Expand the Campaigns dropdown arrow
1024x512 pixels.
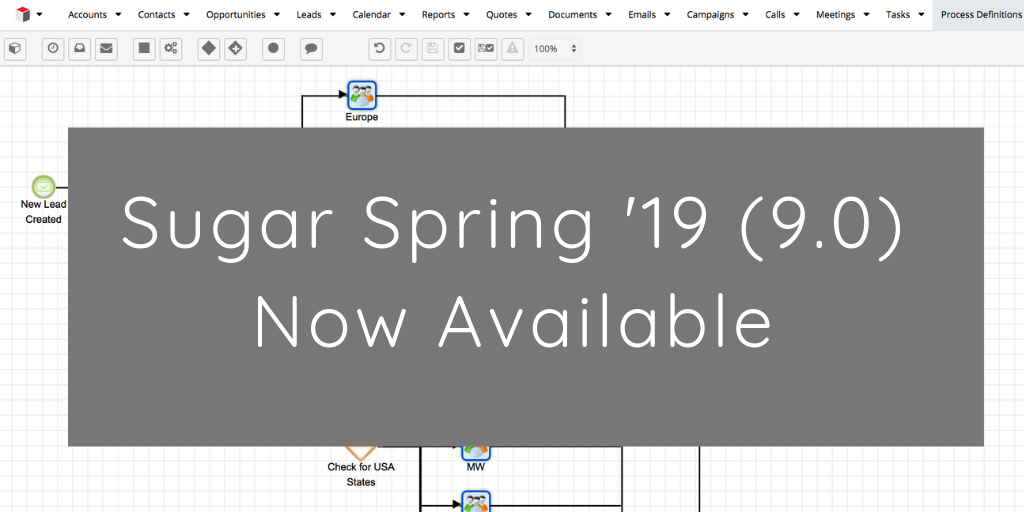746,14
